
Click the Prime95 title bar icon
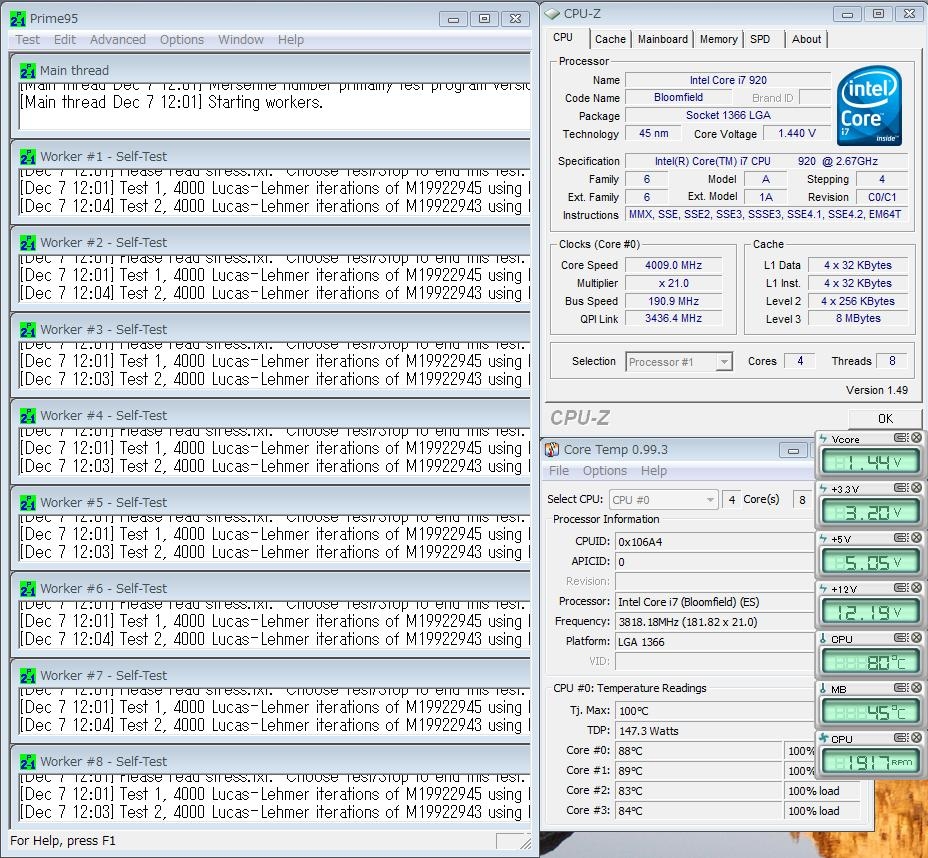[x=17, y=18]
